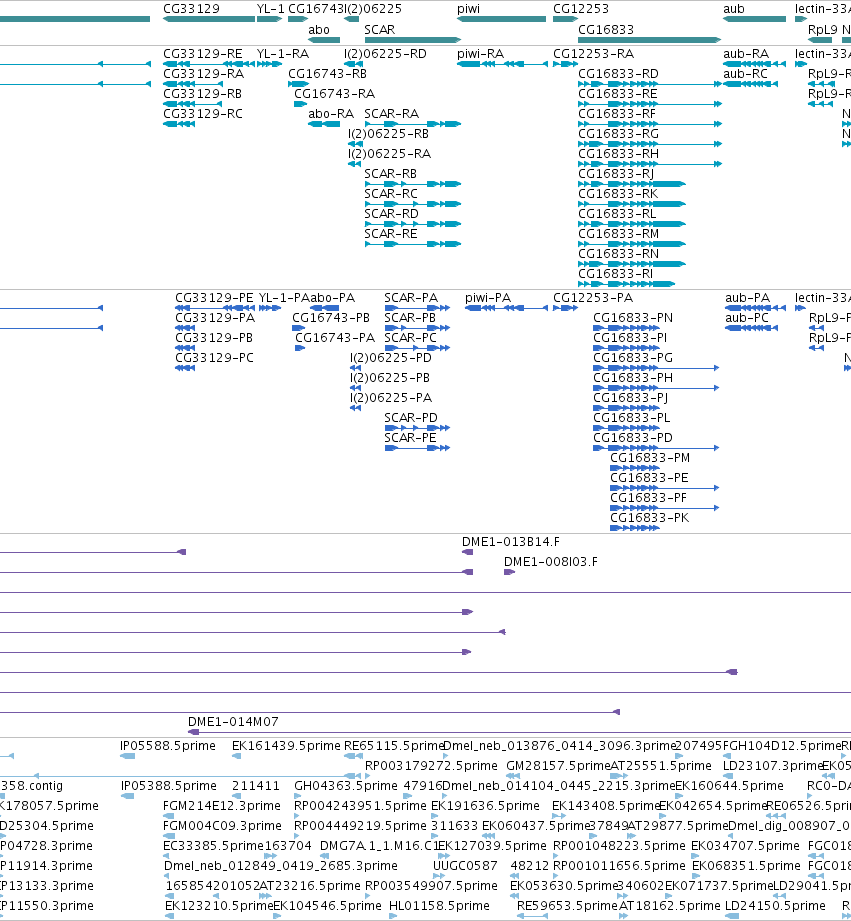Viewport: 851px width, 921px height.
Task: Select the SCAR gene span
Action: point(412,40)
